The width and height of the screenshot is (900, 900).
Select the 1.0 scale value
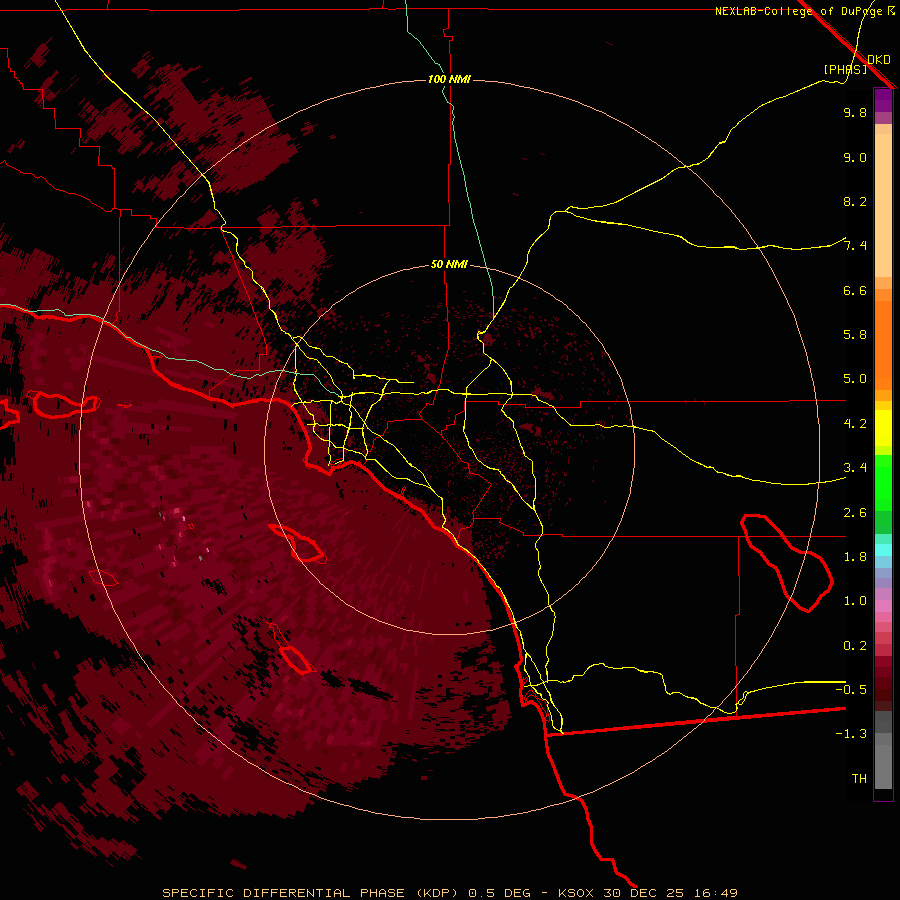tap(855, 601)
